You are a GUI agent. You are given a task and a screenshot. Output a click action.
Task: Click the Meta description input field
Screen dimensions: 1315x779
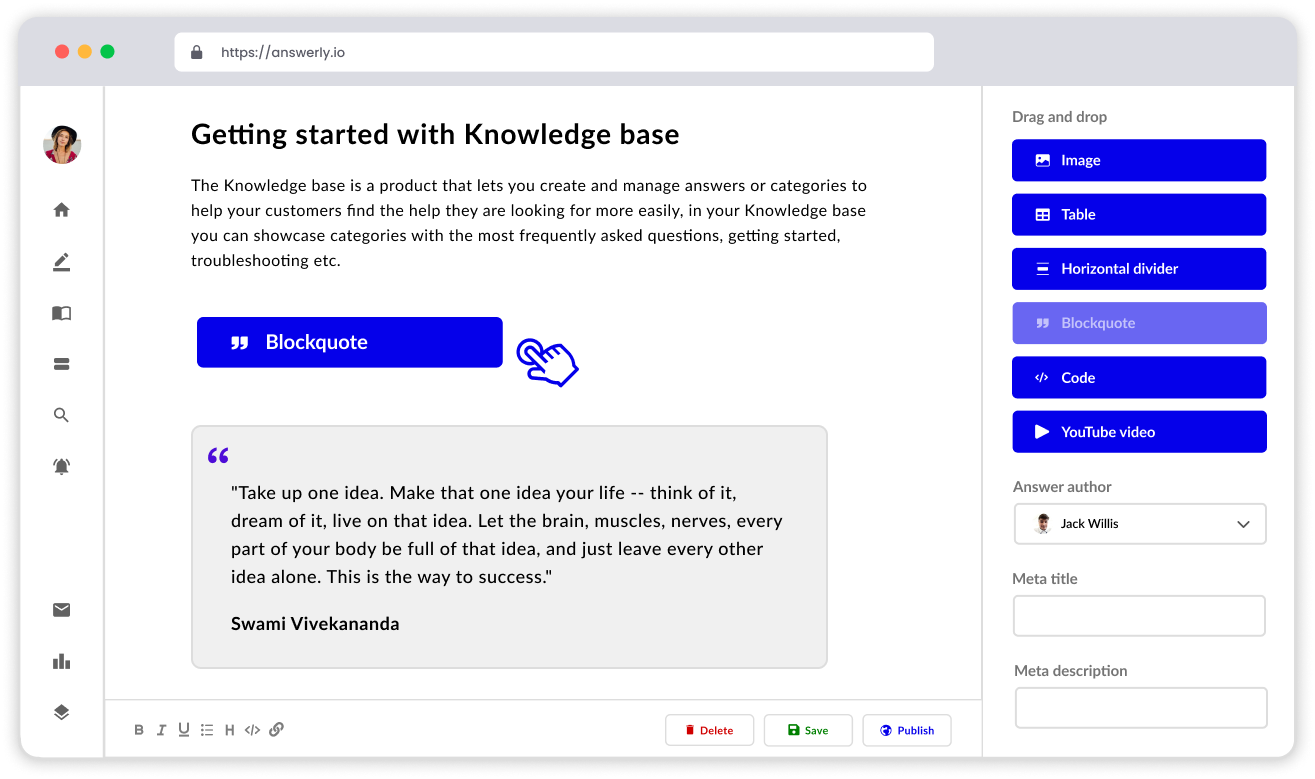coord(1141,708)
